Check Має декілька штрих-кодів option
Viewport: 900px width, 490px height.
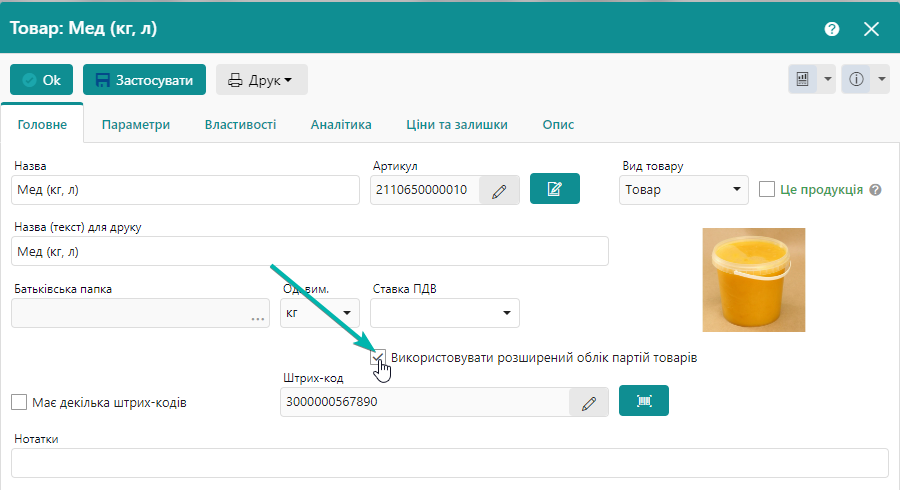point(19,402)
